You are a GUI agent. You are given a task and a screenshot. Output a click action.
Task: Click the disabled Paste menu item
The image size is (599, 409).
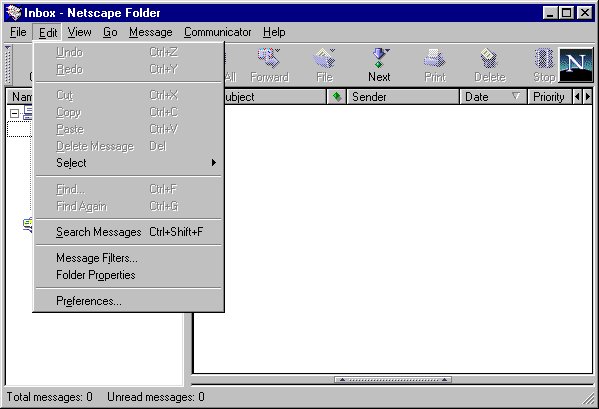click(x=129, y=129)
